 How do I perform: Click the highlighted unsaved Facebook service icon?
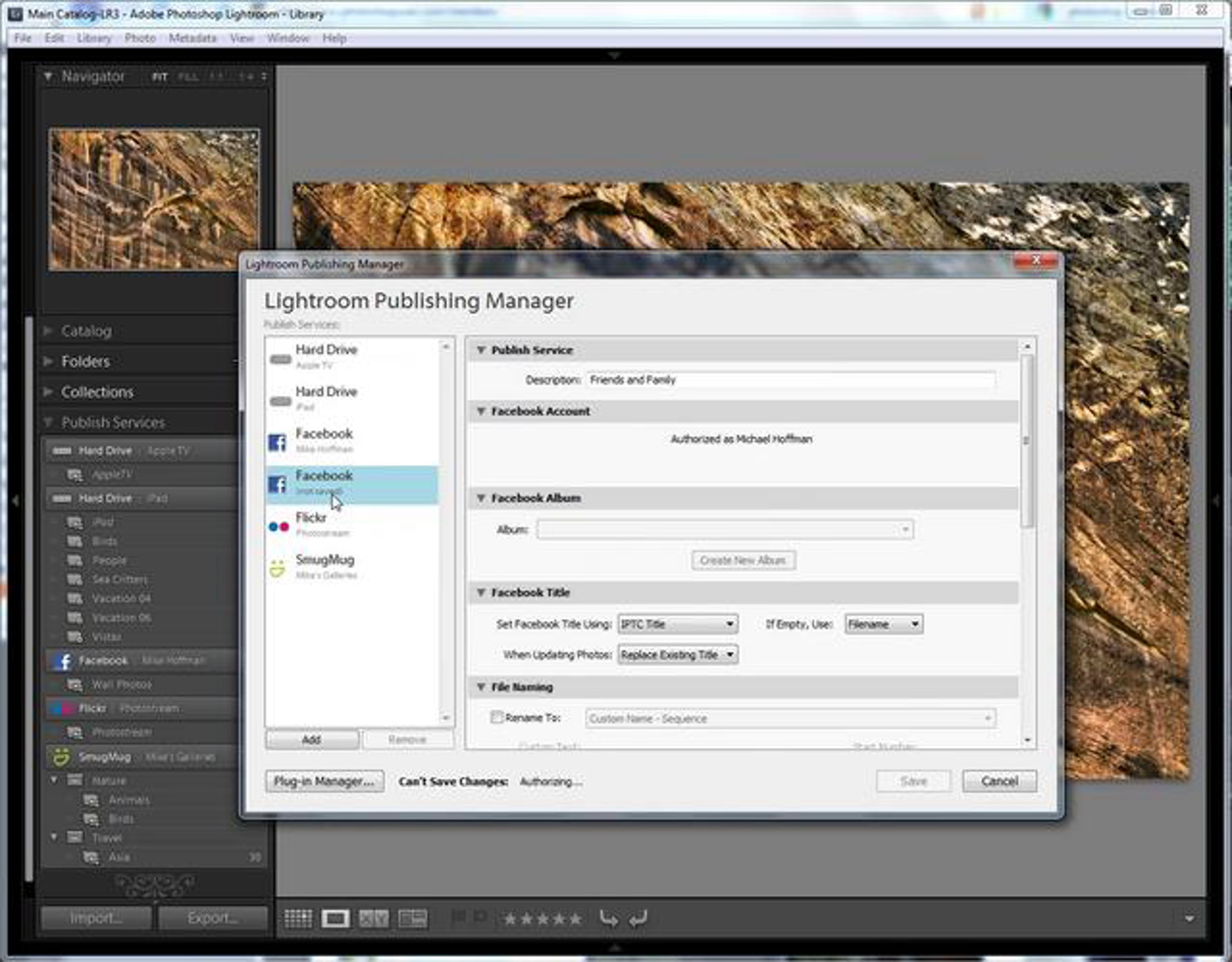[x=278, y=484]
